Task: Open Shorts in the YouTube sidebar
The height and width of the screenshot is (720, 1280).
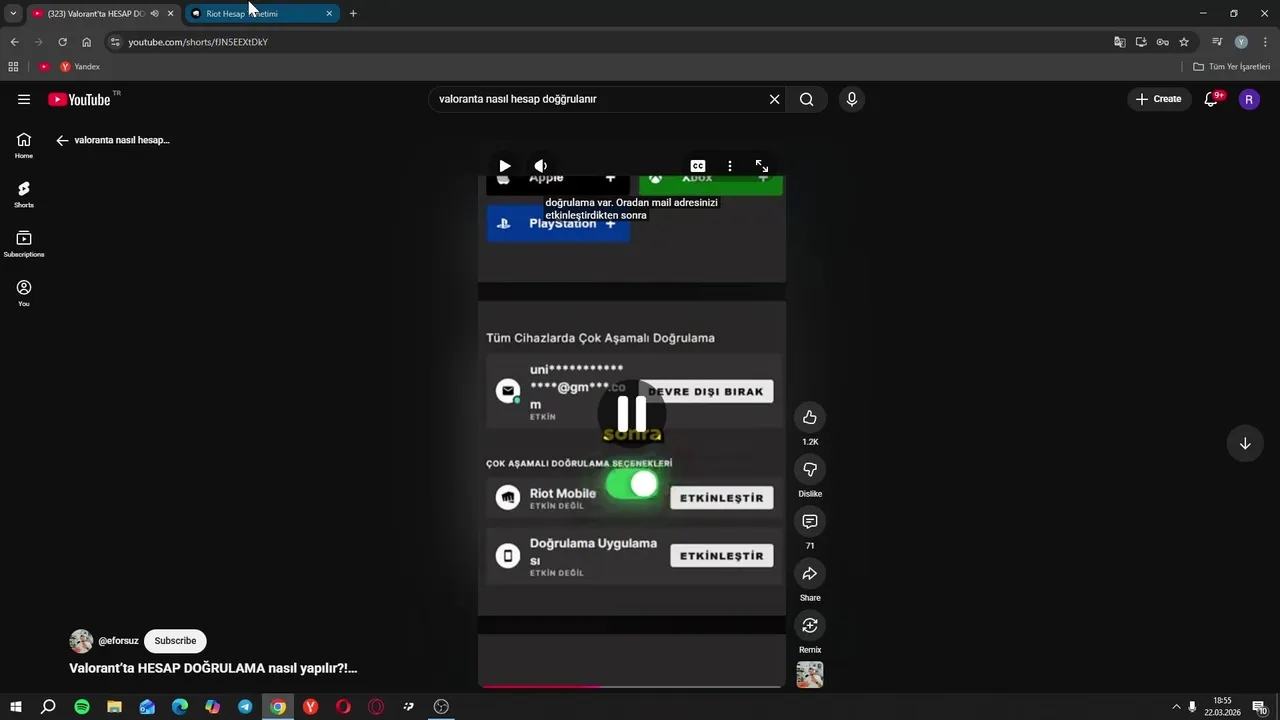Action: [x=24, y=194]
